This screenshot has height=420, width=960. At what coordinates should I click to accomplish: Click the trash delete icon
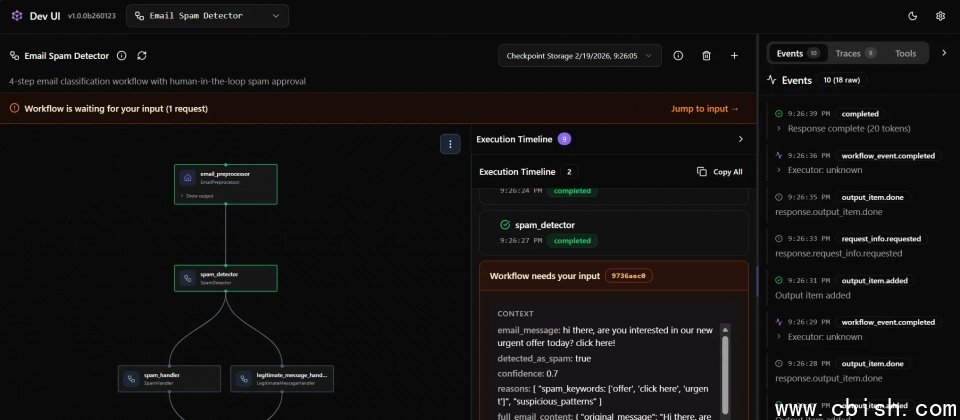[706, 56]
